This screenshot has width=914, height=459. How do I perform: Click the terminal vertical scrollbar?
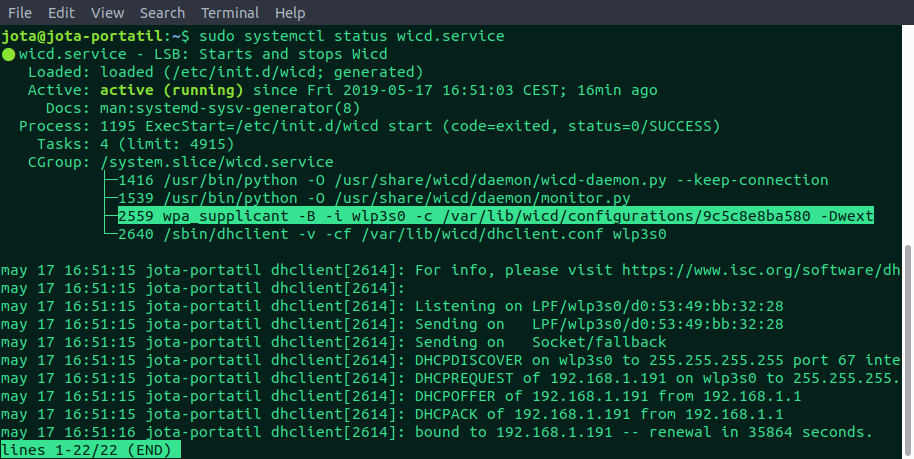(x=909, y=349)
